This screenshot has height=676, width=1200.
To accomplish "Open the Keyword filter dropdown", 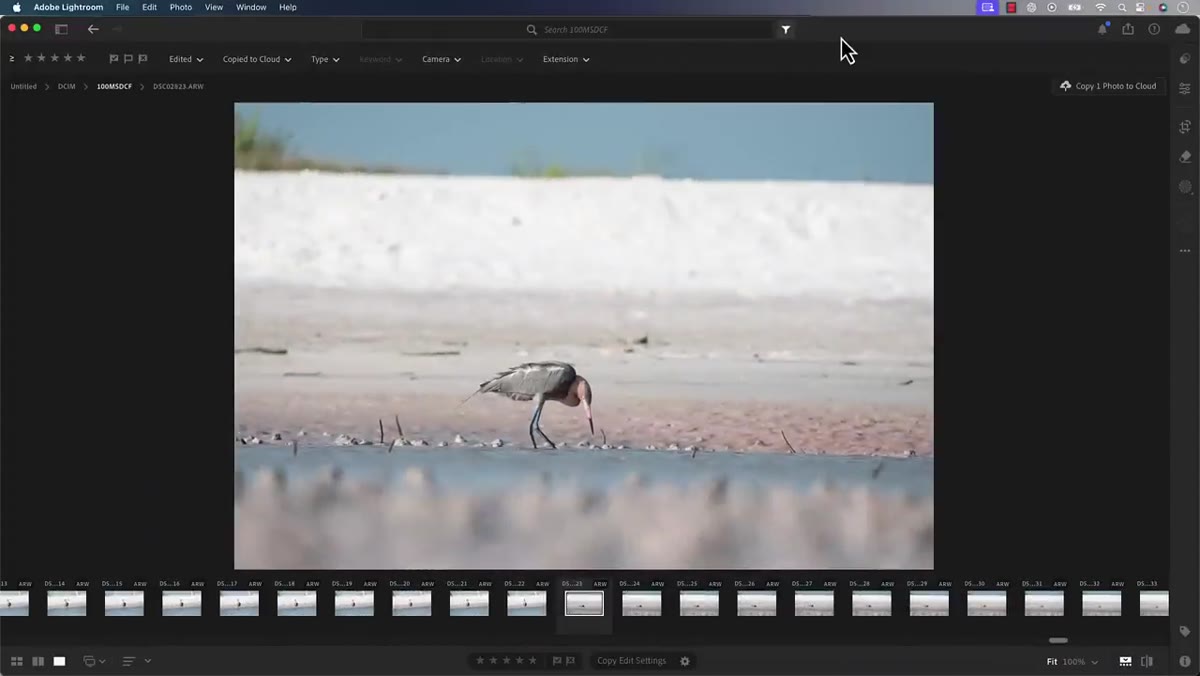I will 381,59.
